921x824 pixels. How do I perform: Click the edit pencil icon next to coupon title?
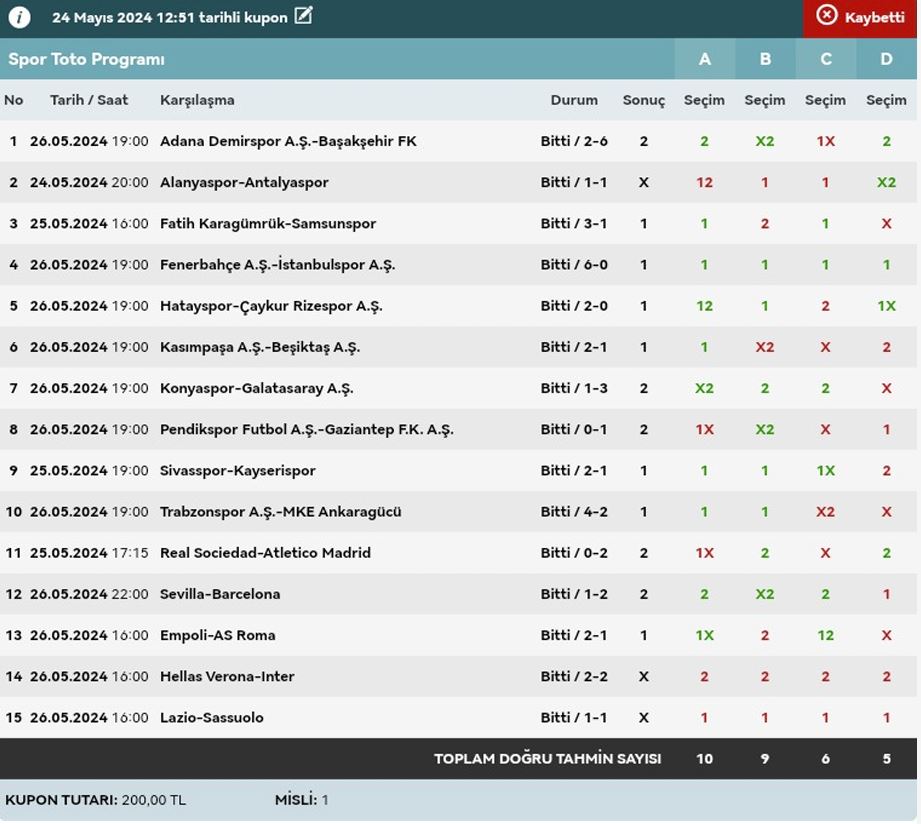(304, 16)
